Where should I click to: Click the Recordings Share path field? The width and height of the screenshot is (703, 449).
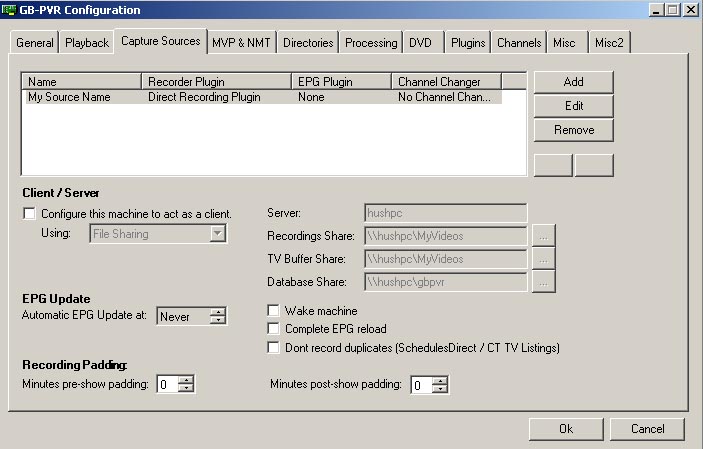pos(446,236)
